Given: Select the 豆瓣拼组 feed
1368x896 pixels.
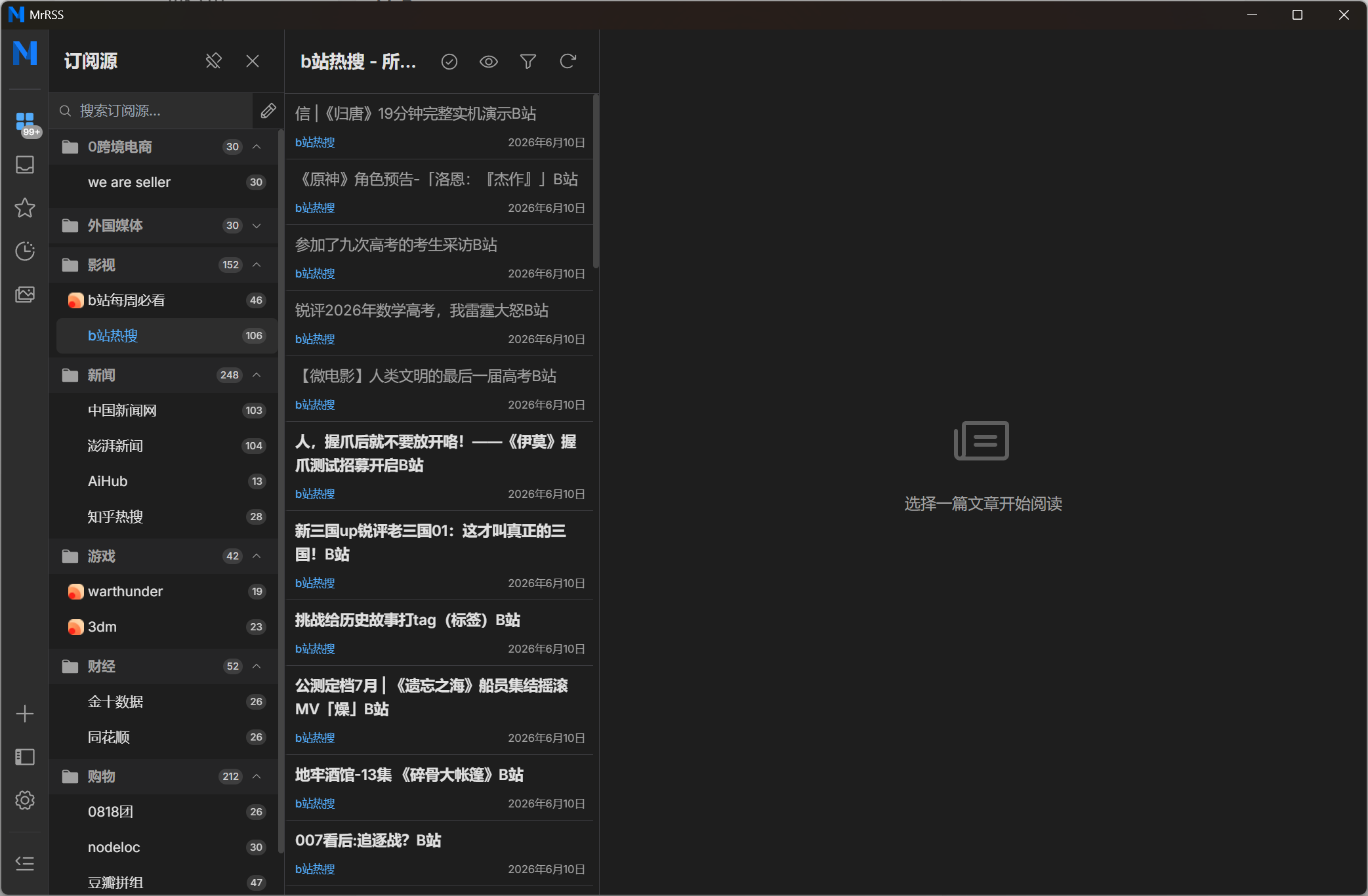Looking at the screenshot, I should pyautogui.click(x=167, y=883).
